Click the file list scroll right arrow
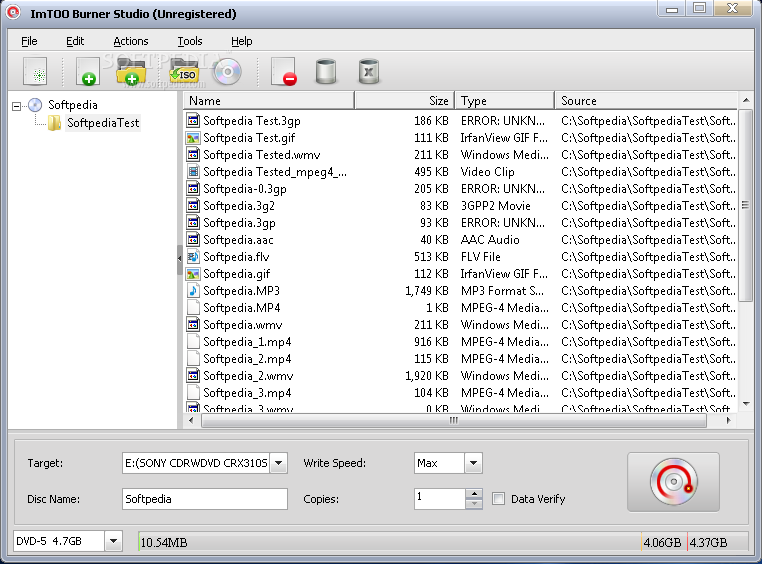 coord(728,421)
